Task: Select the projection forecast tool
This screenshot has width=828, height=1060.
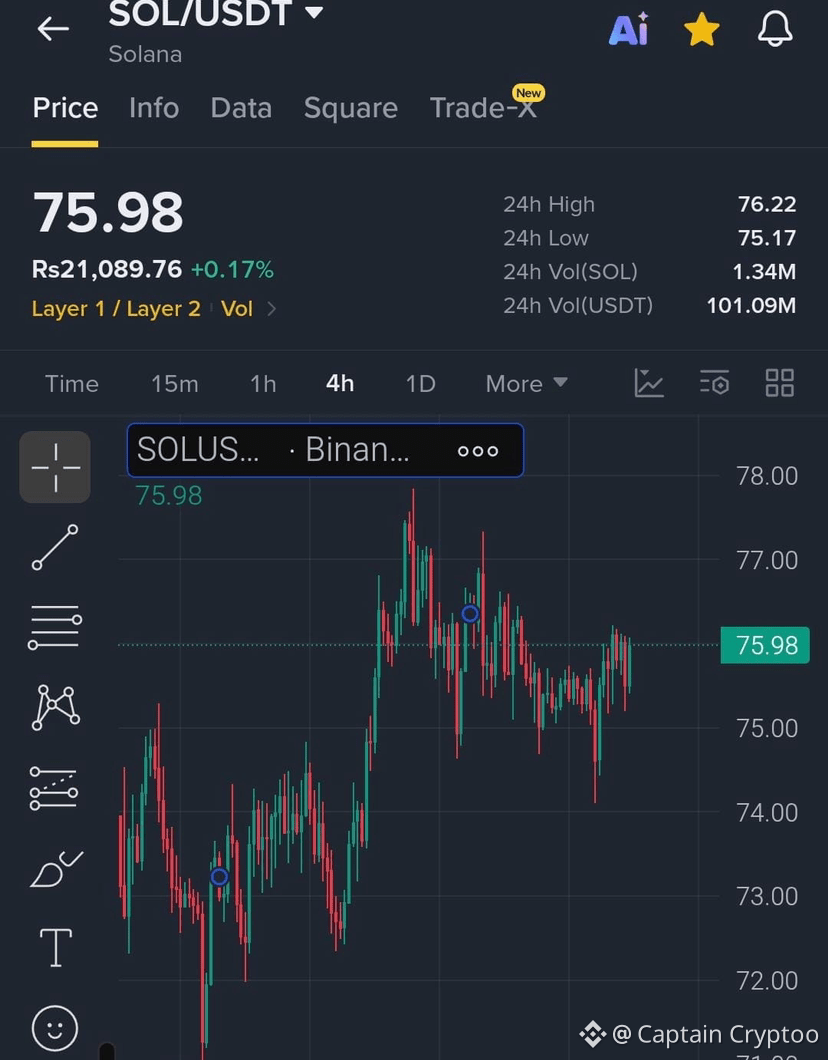Action: click(x=54, y=788)
